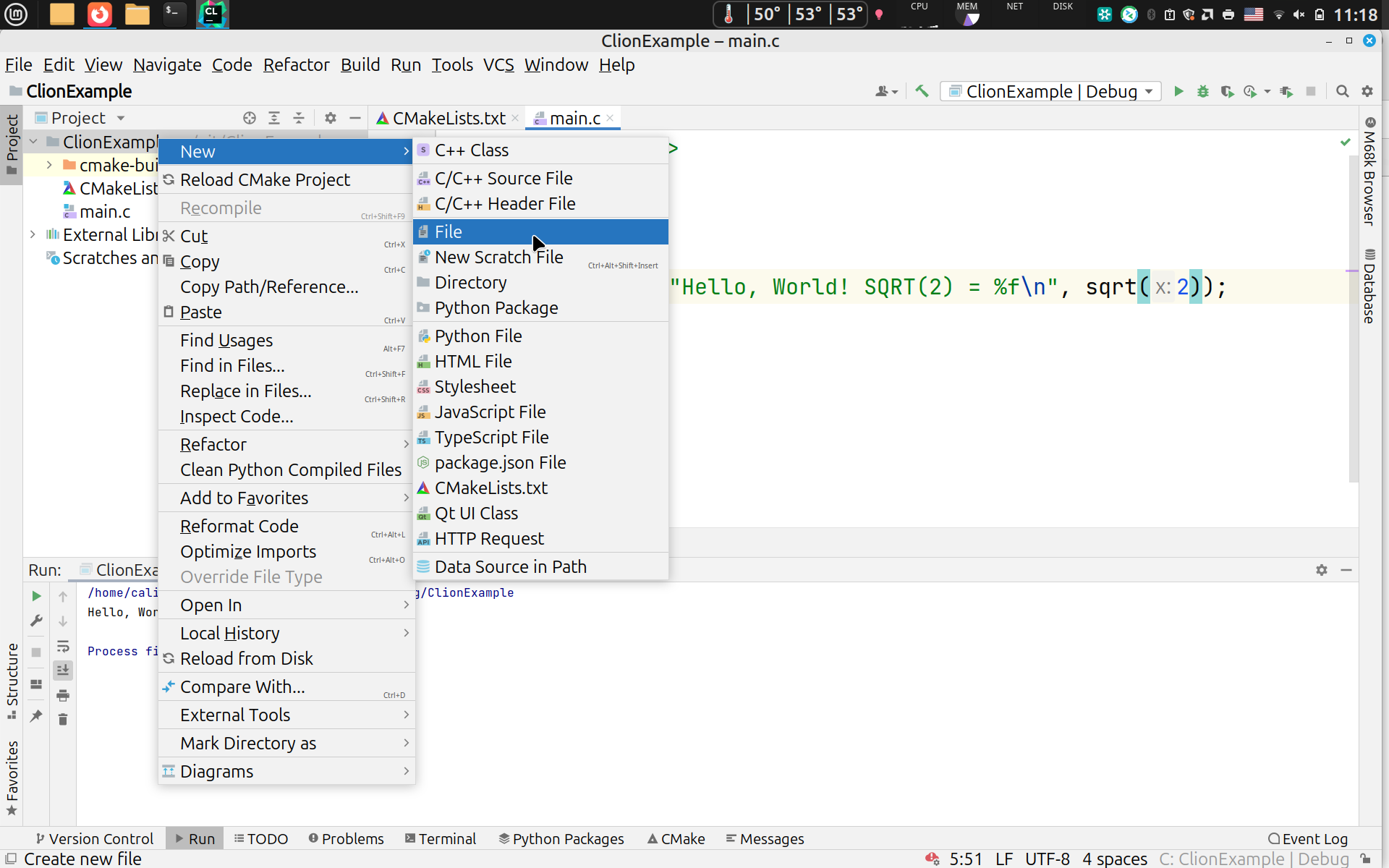
Task: Expand the External Libraries node
Action: (x=33, y=234)
